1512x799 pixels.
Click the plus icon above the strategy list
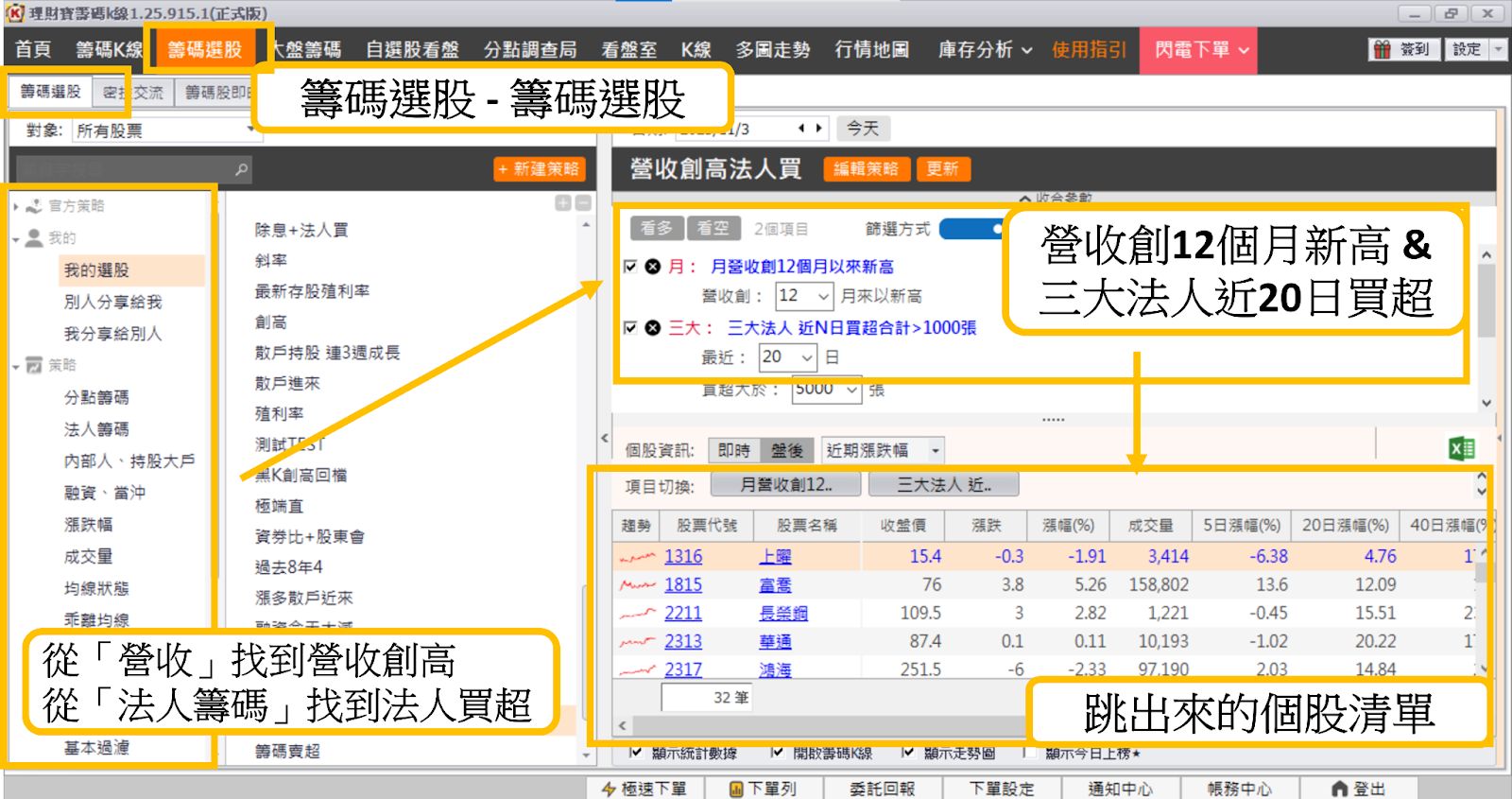click(563, 202)
